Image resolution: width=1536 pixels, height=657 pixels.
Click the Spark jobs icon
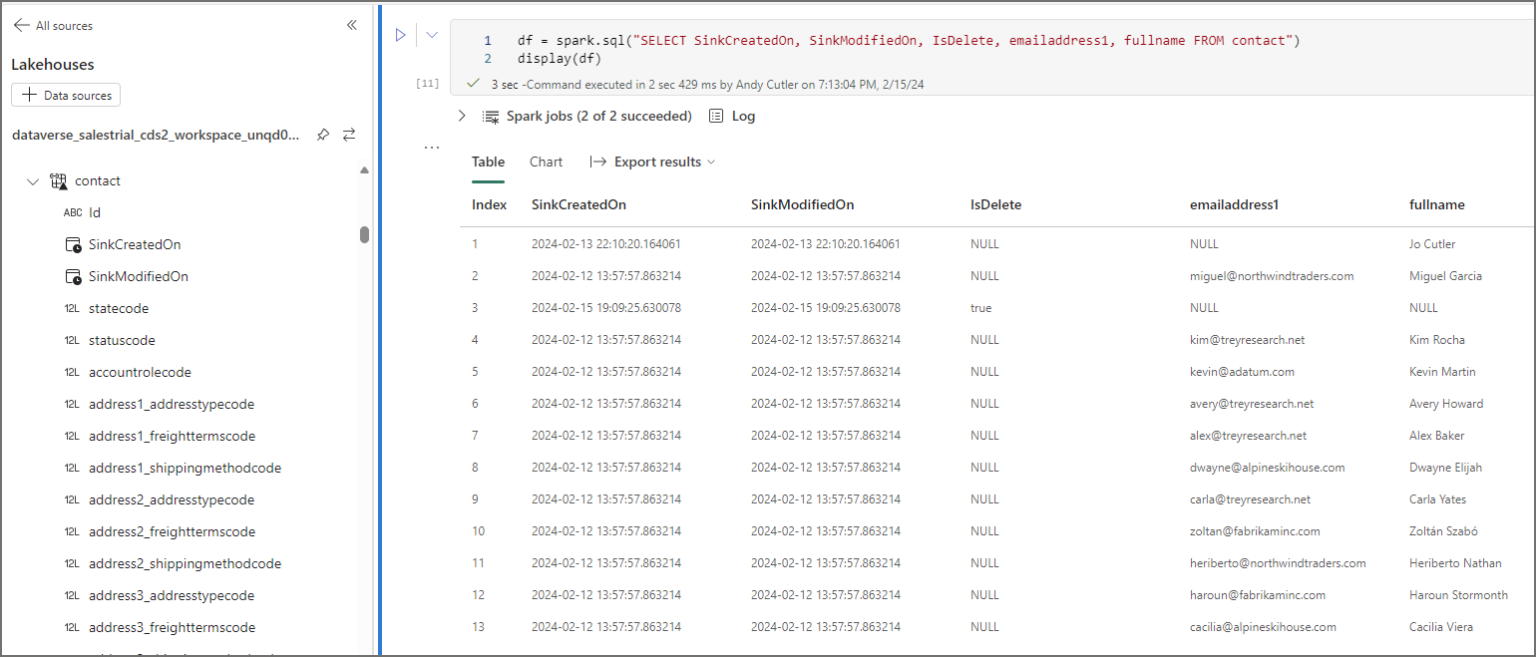click(490, 116)
